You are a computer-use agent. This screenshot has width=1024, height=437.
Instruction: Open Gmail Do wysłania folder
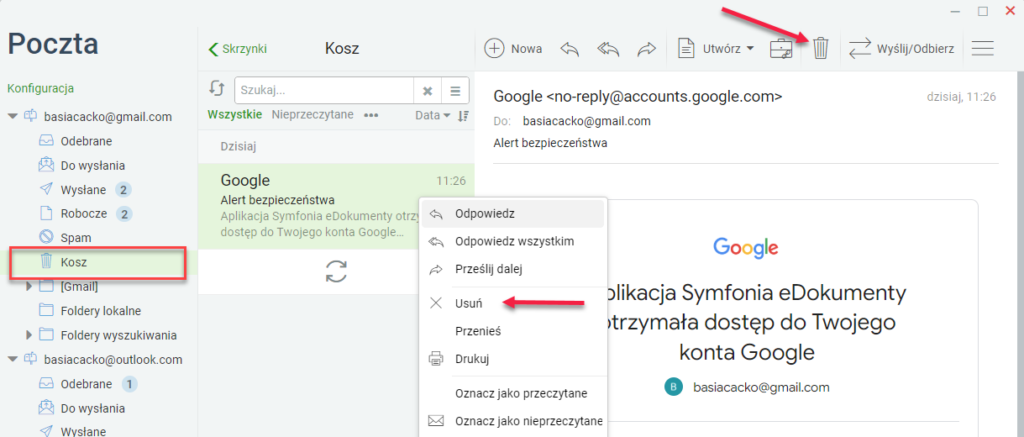point(93,165)
